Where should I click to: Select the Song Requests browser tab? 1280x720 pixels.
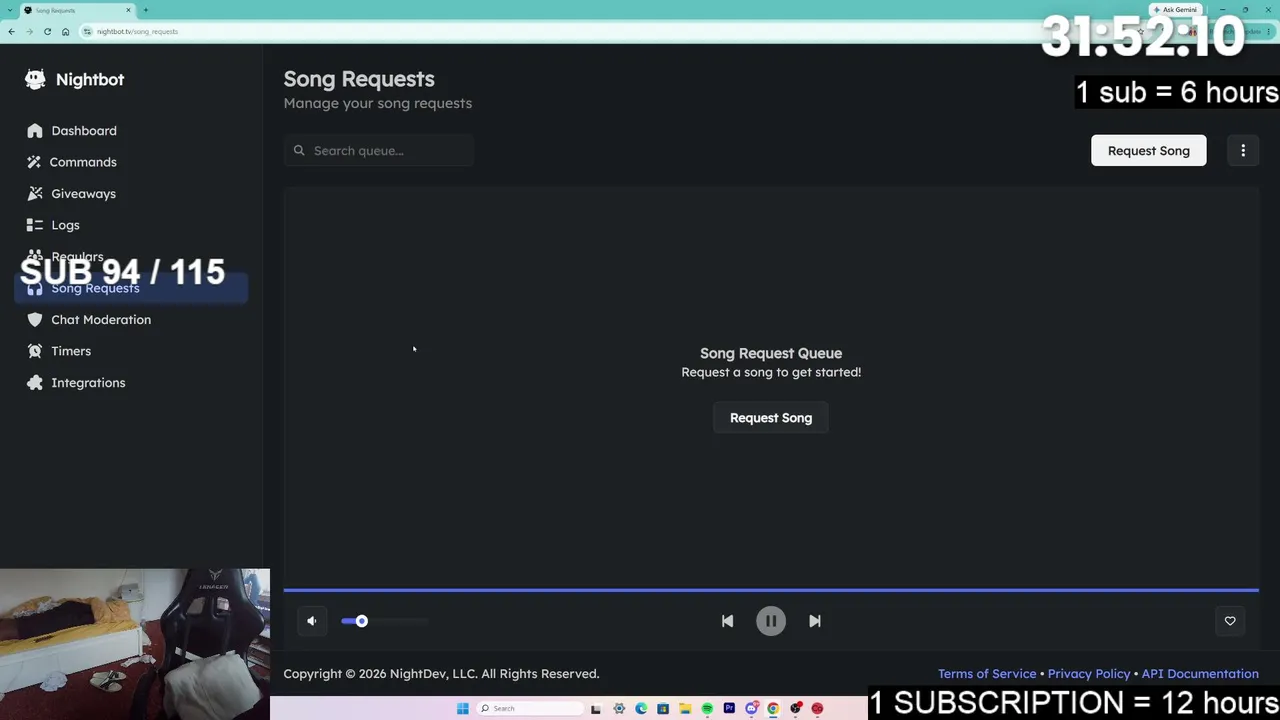tap(76, 10)
